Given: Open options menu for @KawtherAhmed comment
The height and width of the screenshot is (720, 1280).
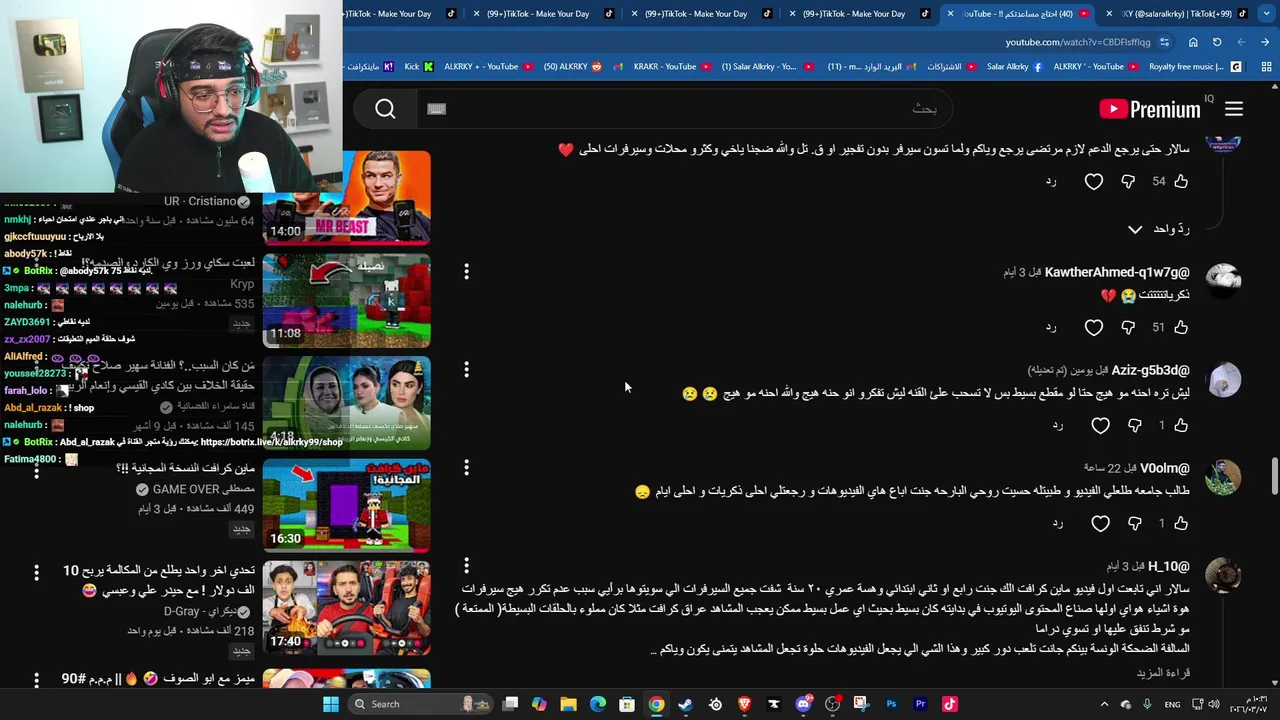Looking at the screenshot, I should point(466,272).
